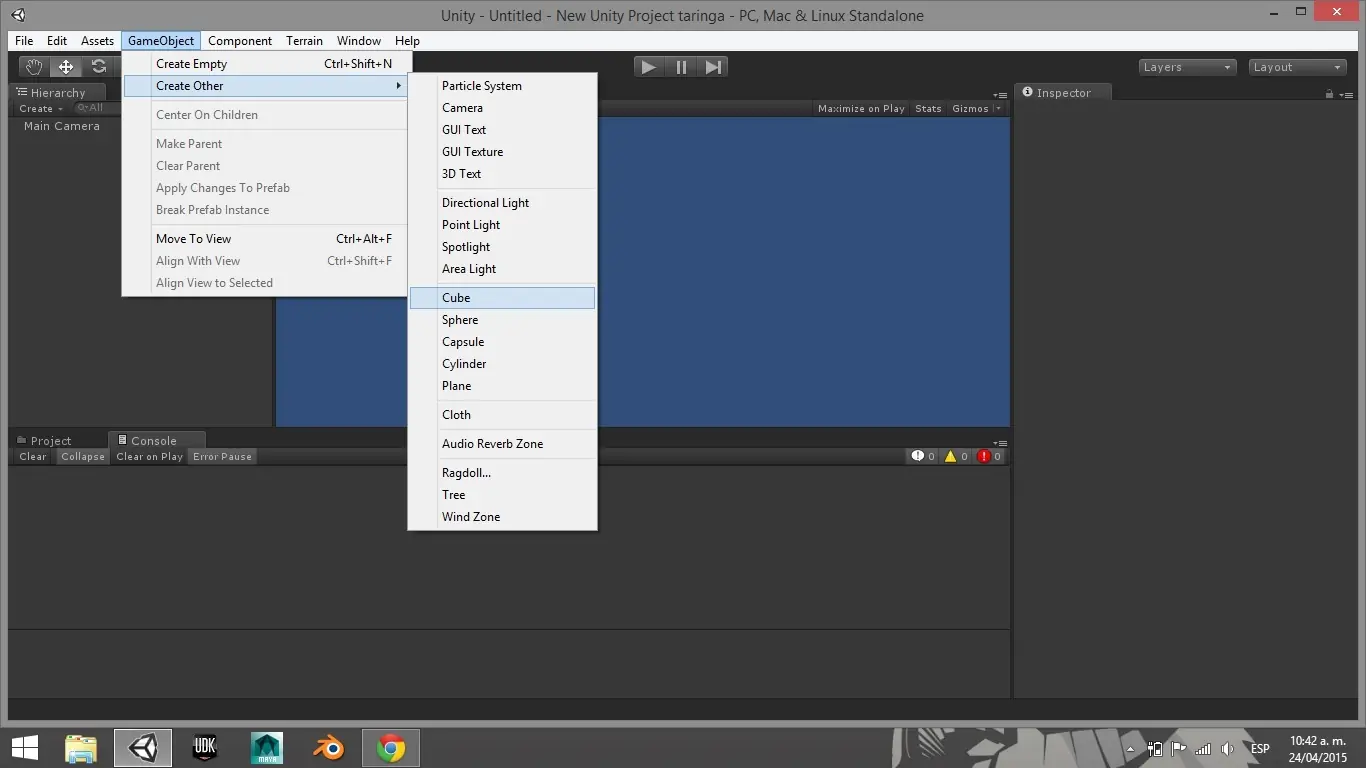Open the Edit menu

57,41
